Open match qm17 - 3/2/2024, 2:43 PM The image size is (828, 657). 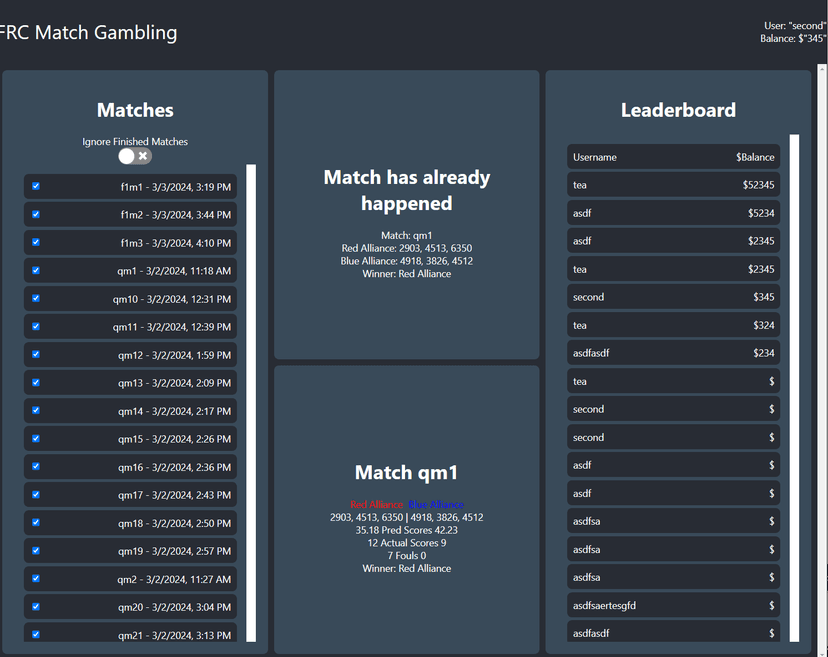pos(130,495)
